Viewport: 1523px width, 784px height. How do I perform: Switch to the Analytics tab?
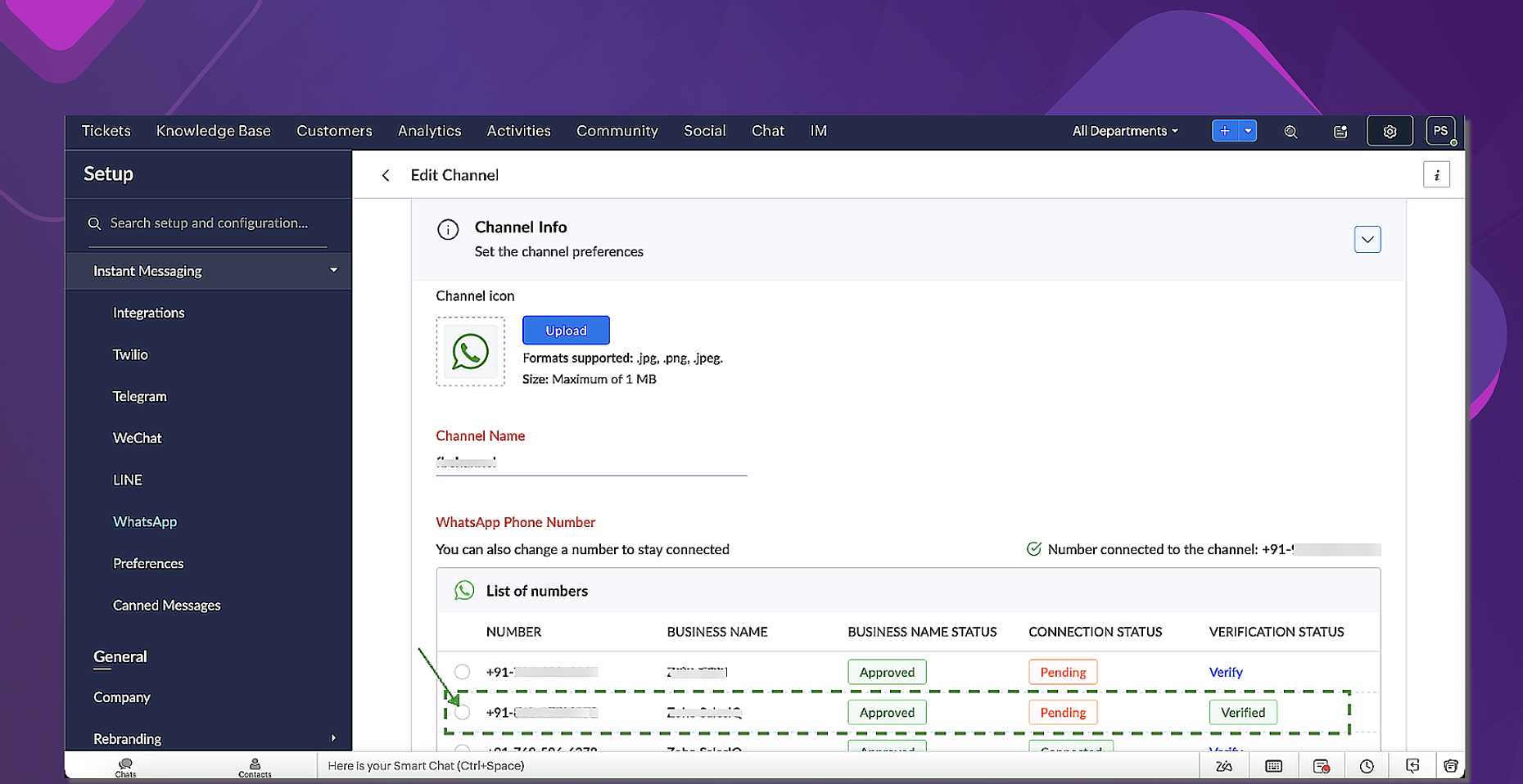430,131
